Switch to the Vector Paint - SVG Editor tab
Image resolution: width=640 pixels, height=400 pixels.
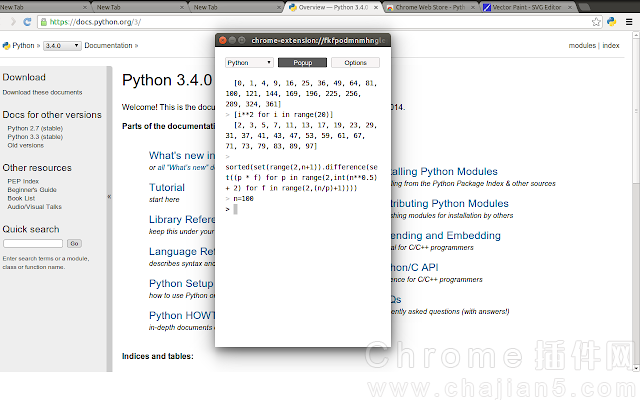527,7
